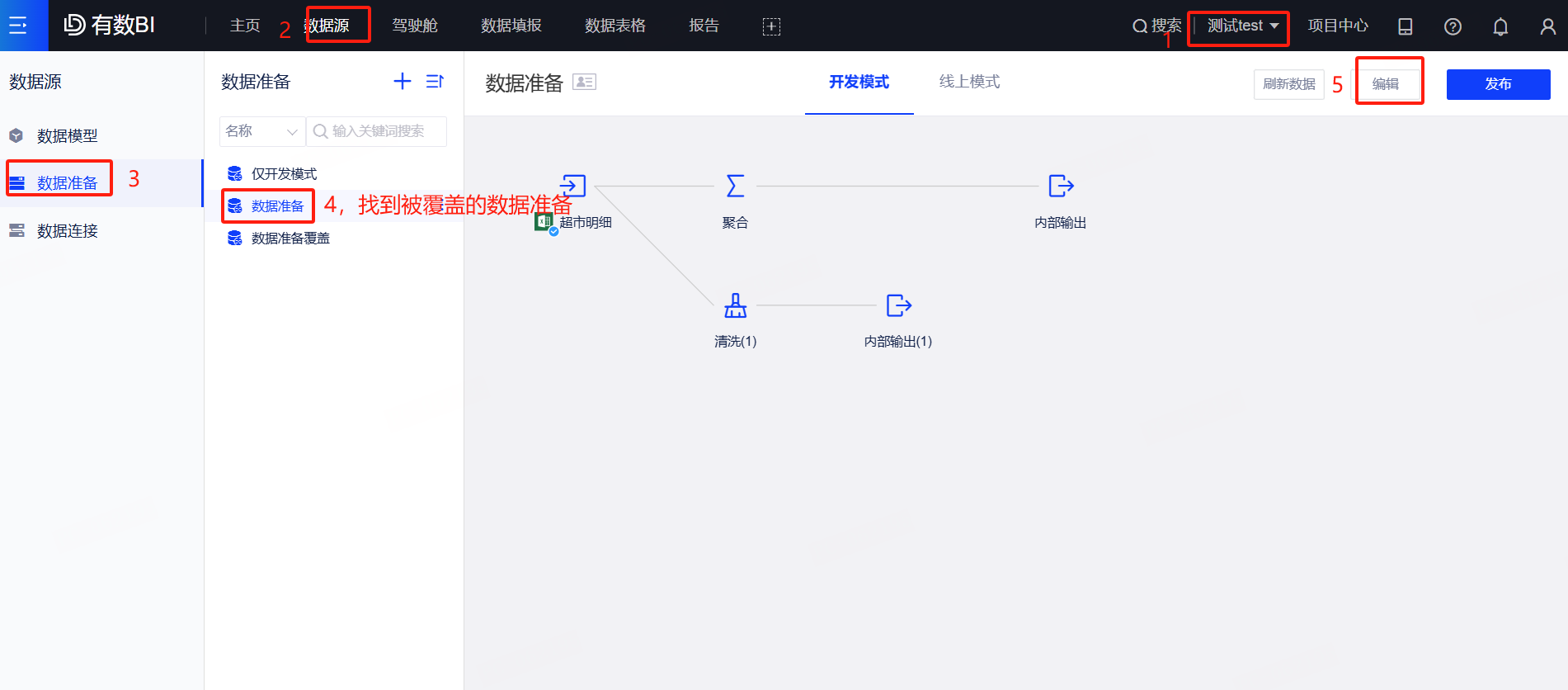Select the 清洗(1) cleaning node icon
This screenshot has width=1568, height=690.
point(735,305)
